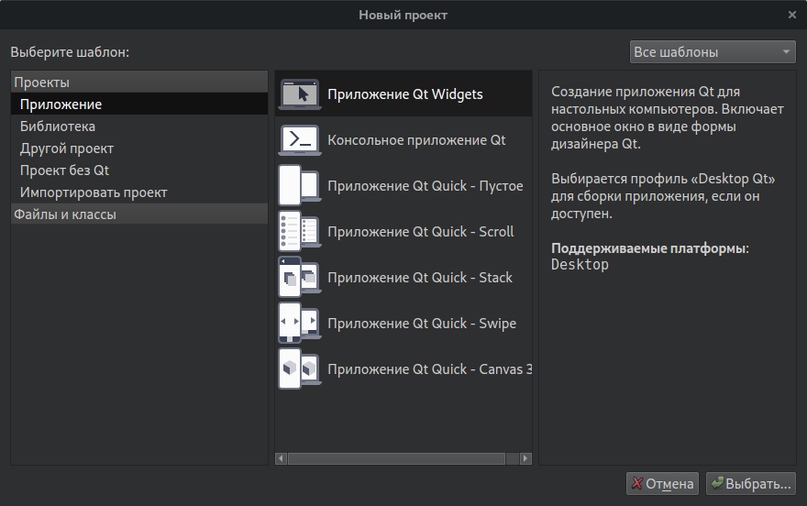Screen dimensions: 807x506
Task: Click the dropdown arrow of template filter
Action: coord(786,52)
